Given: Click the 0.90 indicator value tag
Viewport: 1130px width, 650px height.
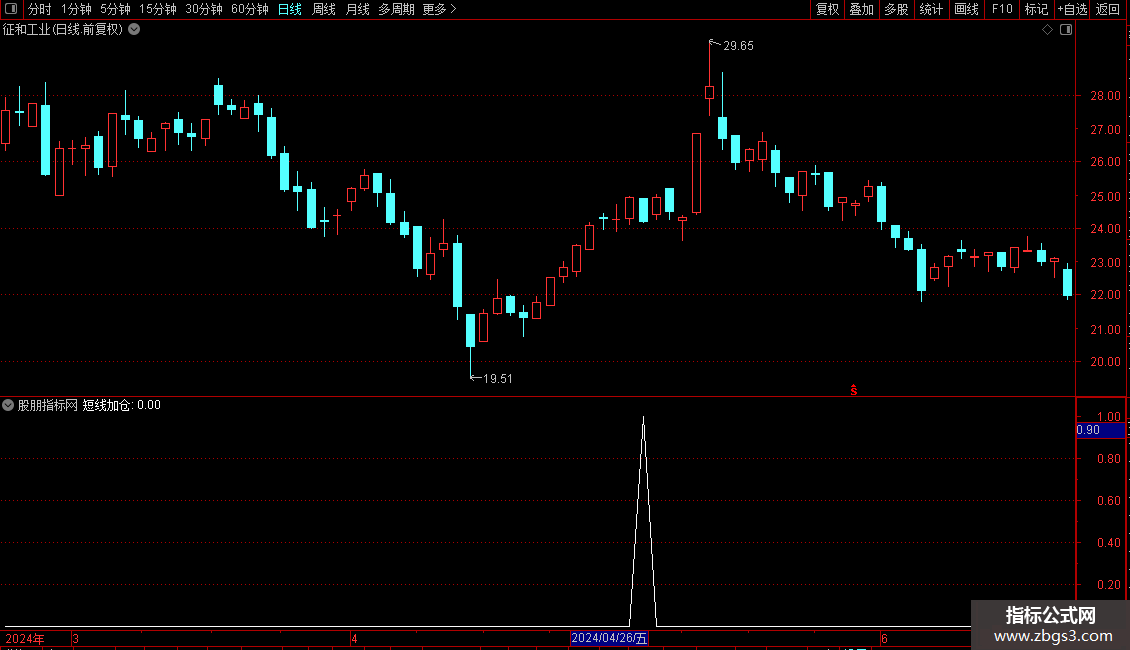Looking at the screenshot, I should click(x=1100, y=430).
